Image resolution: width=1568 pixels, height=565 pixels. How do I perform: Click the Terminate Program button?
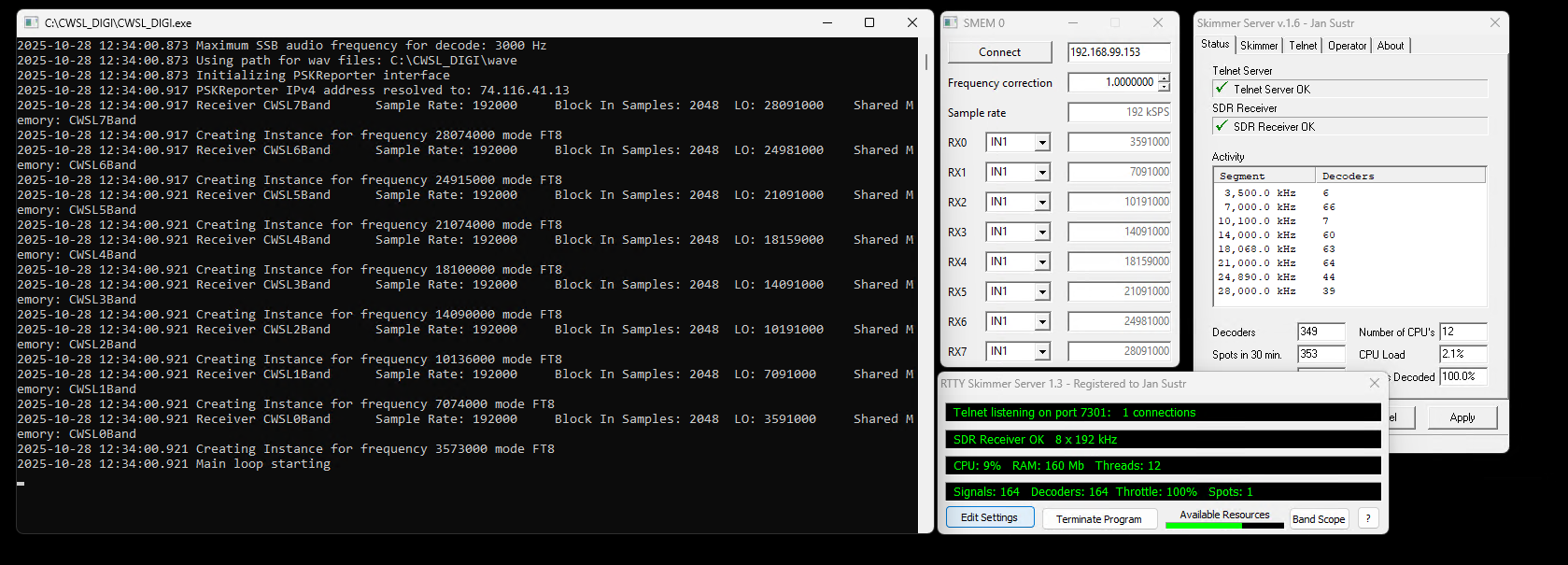[x=1098, y=519]
